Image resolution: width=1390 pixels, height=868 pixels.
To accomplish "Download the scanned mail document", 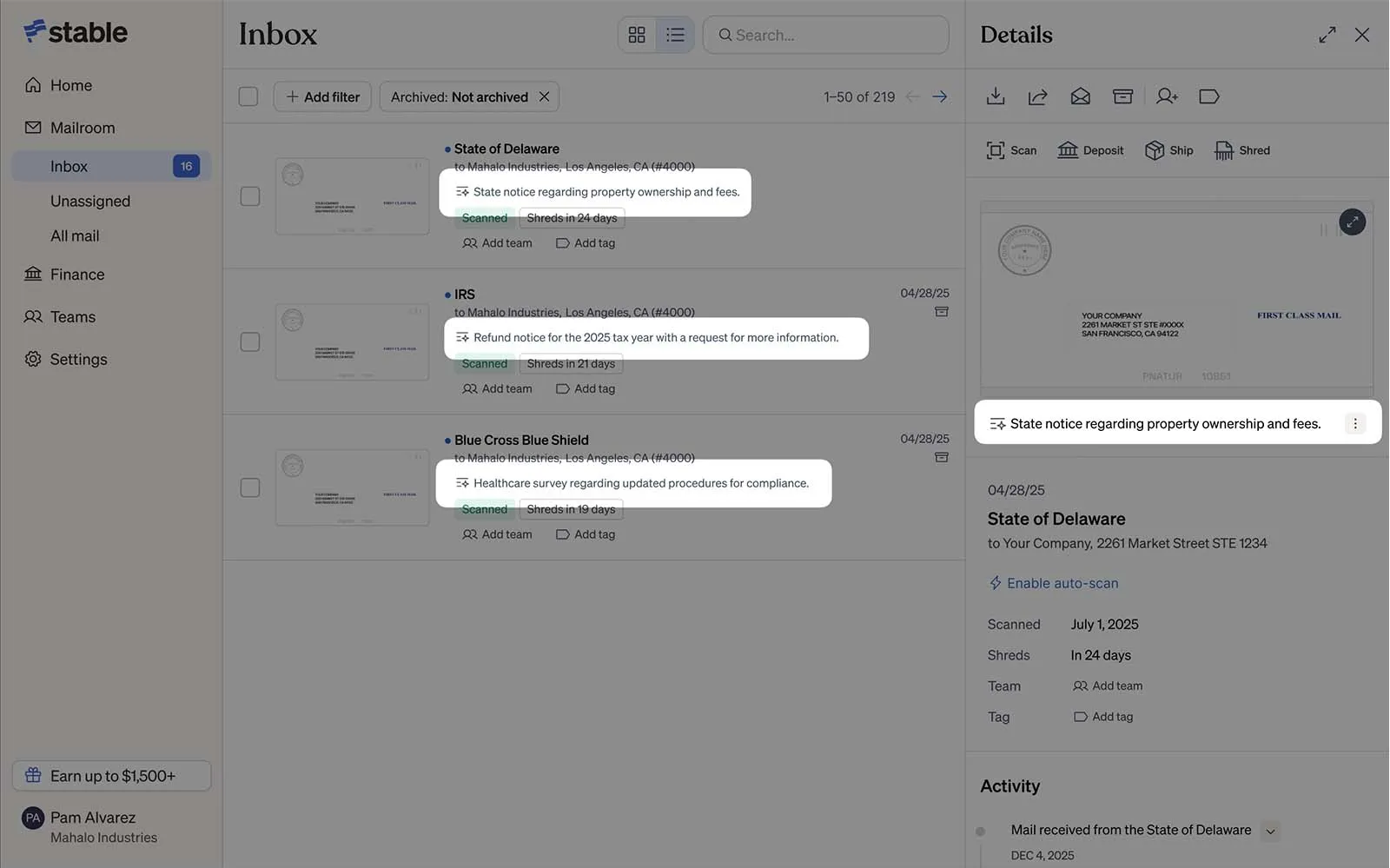I will click(996, 96).
